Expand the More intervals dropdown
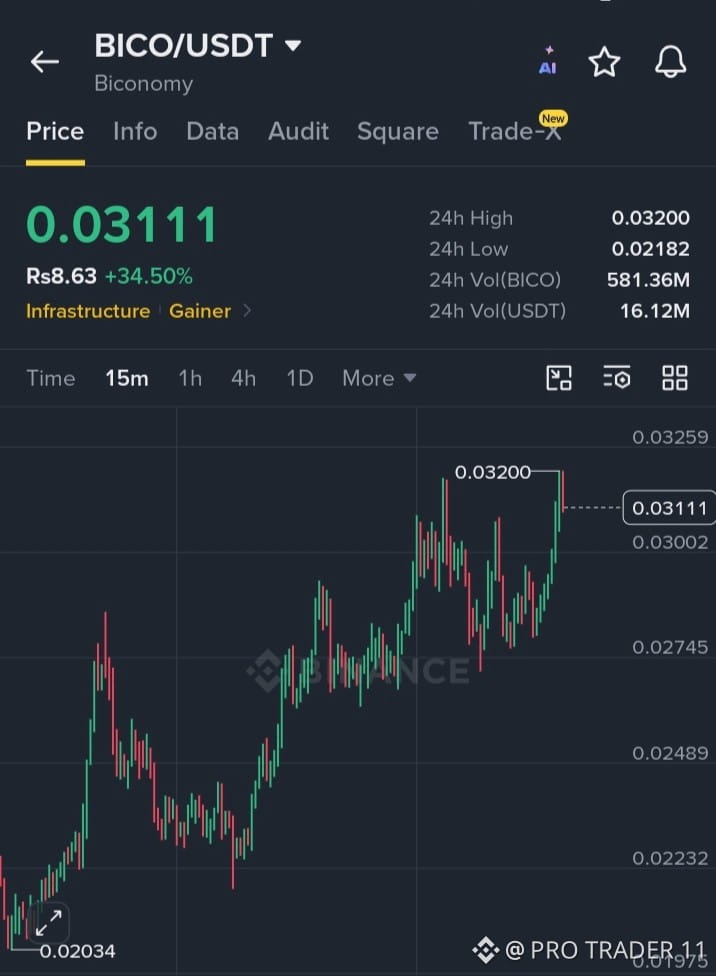 point(379,378)
